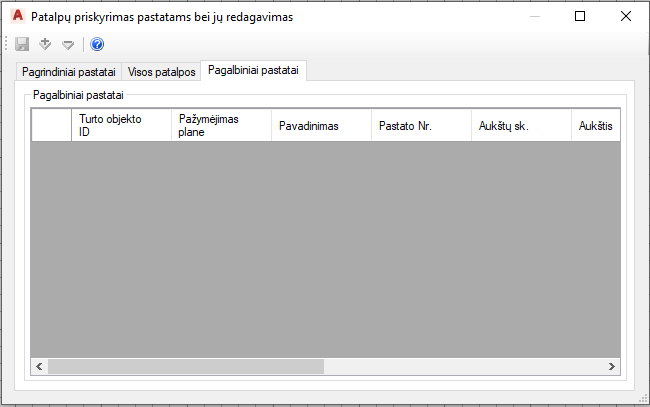The height and width of the screenshot is (407, 650).
Task: Open help via blue question mark icon
Action: click(x=97, y=44)
